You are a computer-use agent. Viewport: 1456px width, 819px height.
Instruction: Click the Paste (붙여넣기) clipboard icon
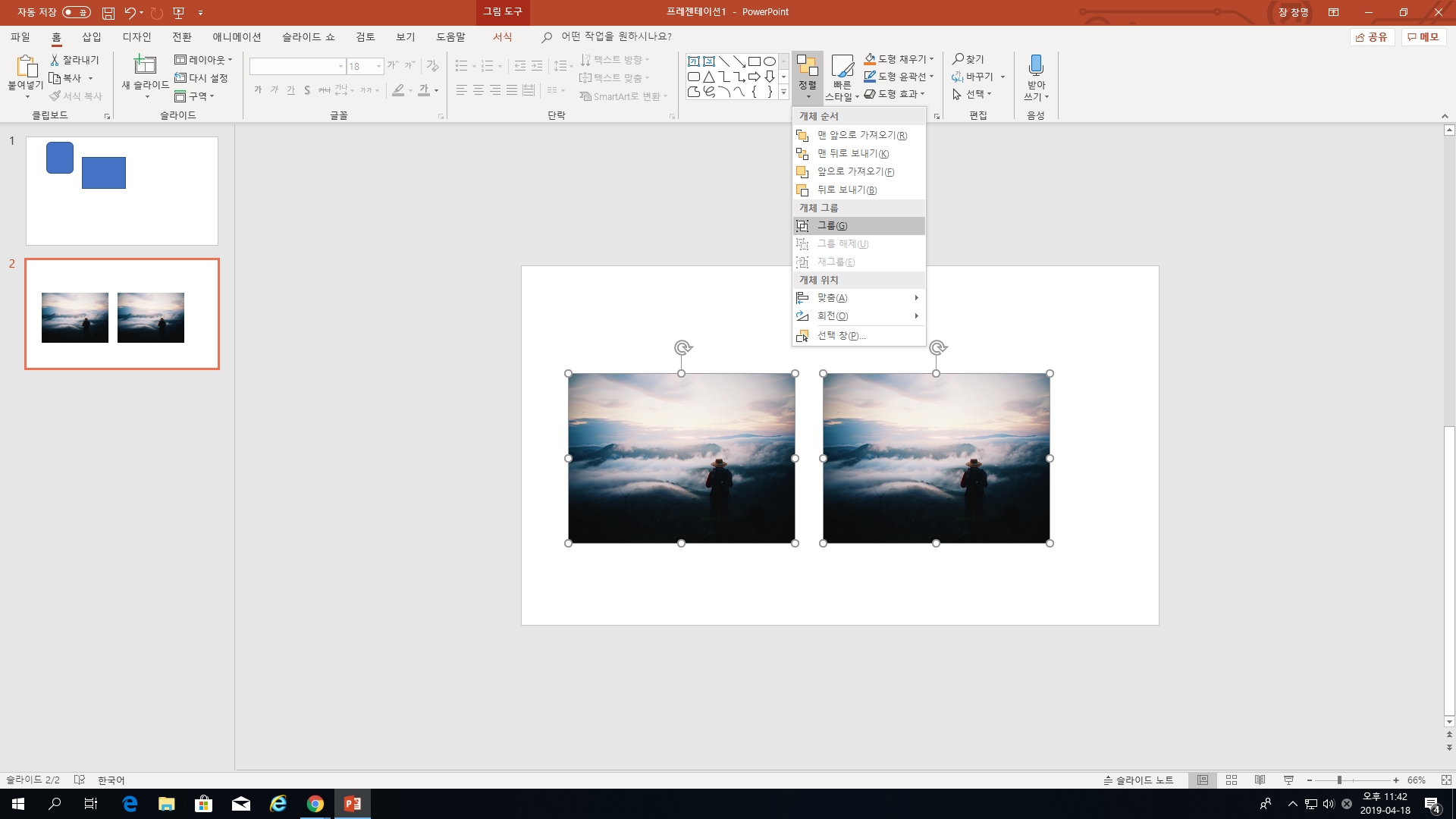[26, 67]
